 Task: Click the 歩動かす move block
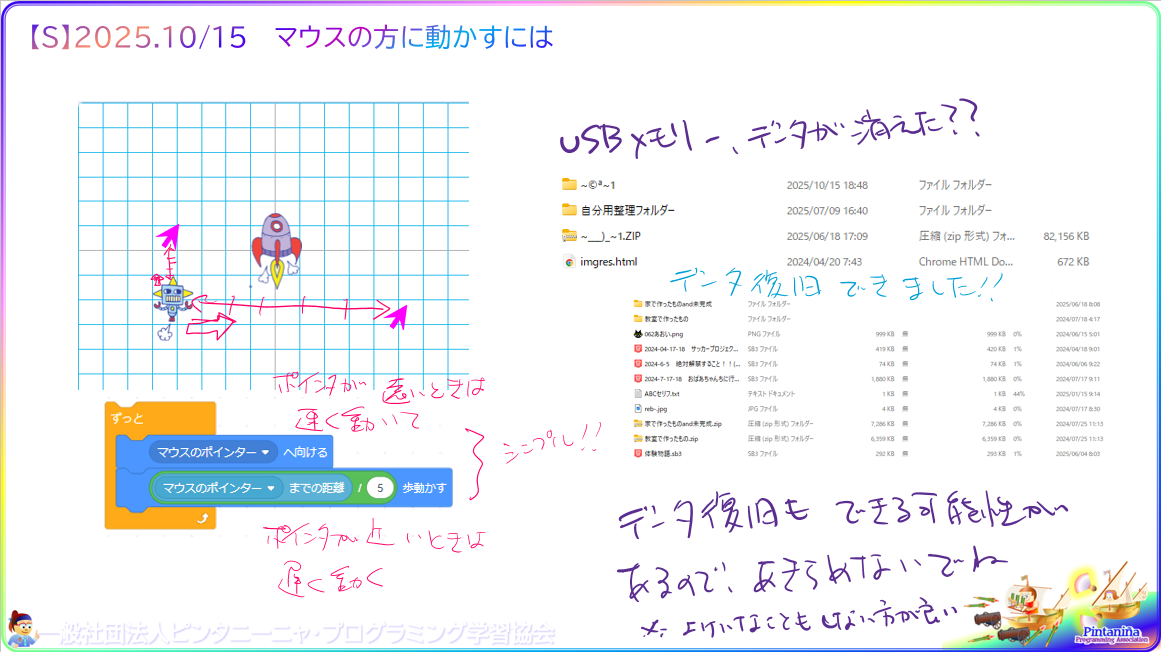pos(425,488)
